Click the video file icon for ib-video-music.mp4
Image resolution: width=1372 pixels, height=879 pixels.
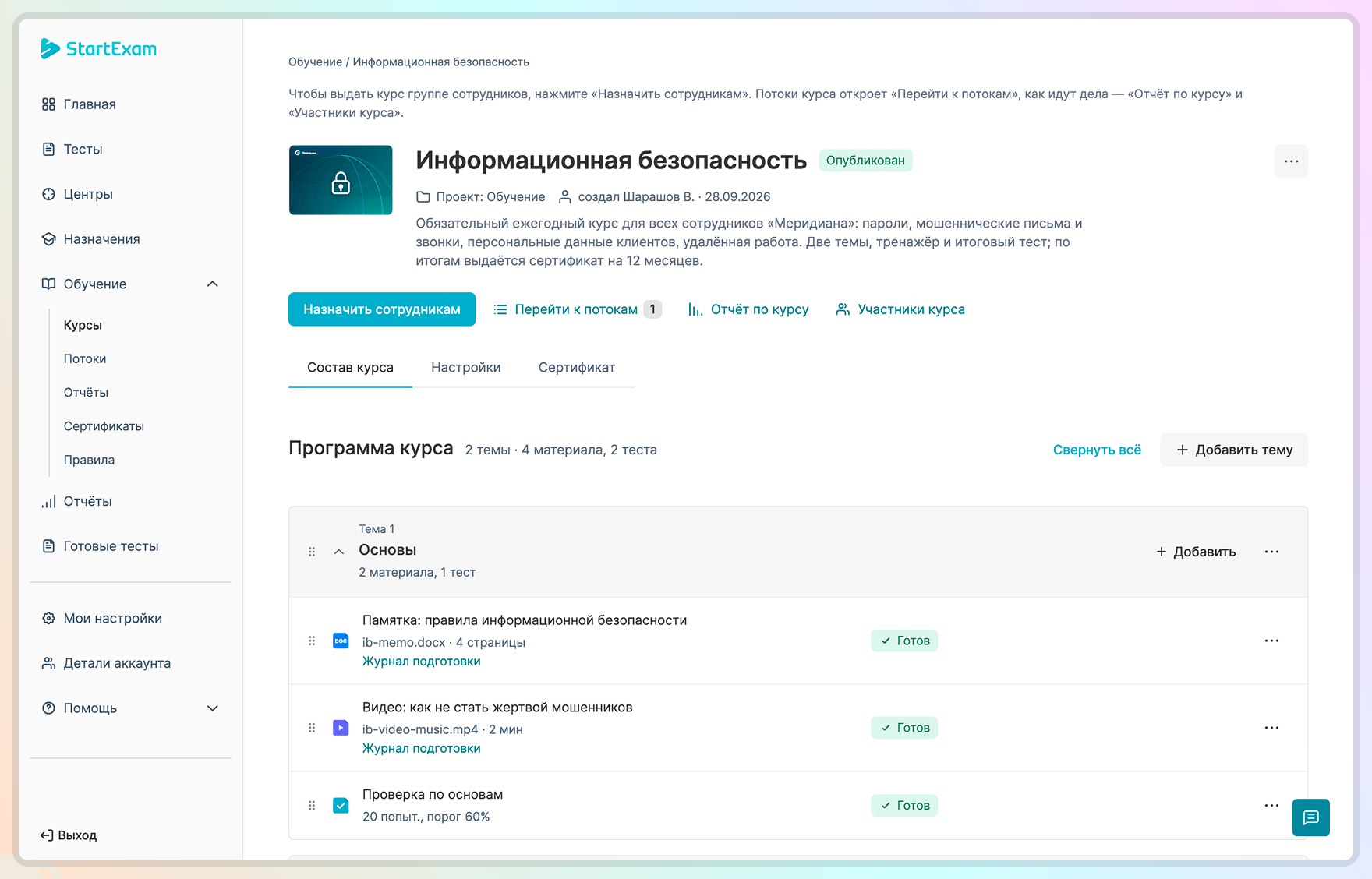(x=341, y=728)
